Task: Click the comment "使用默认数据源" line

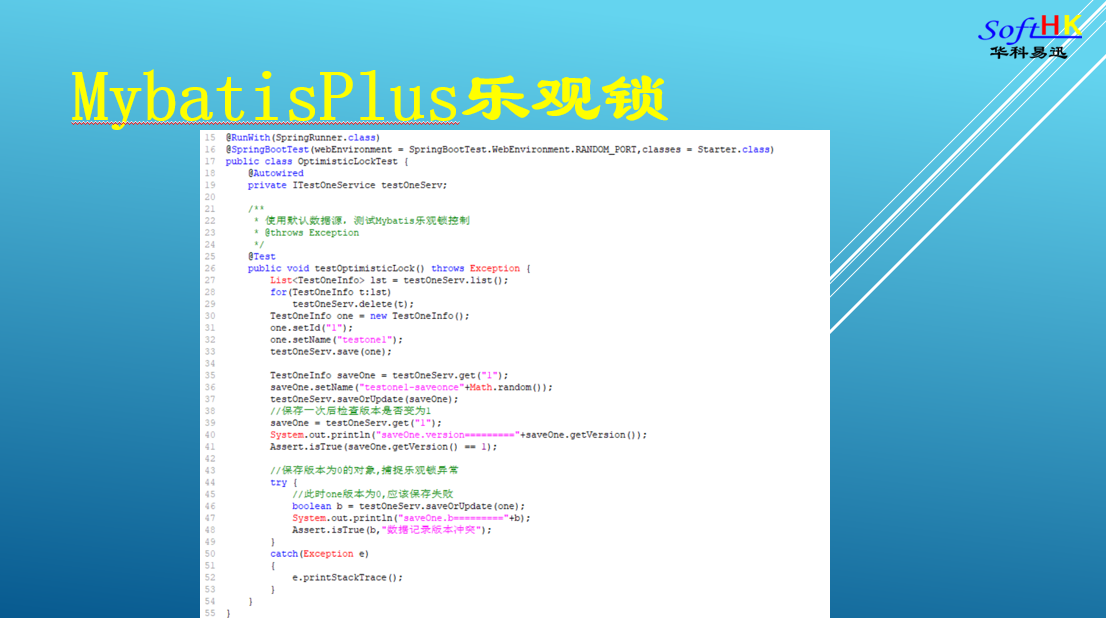Action: pyautogui.click(x=362, y=221)
